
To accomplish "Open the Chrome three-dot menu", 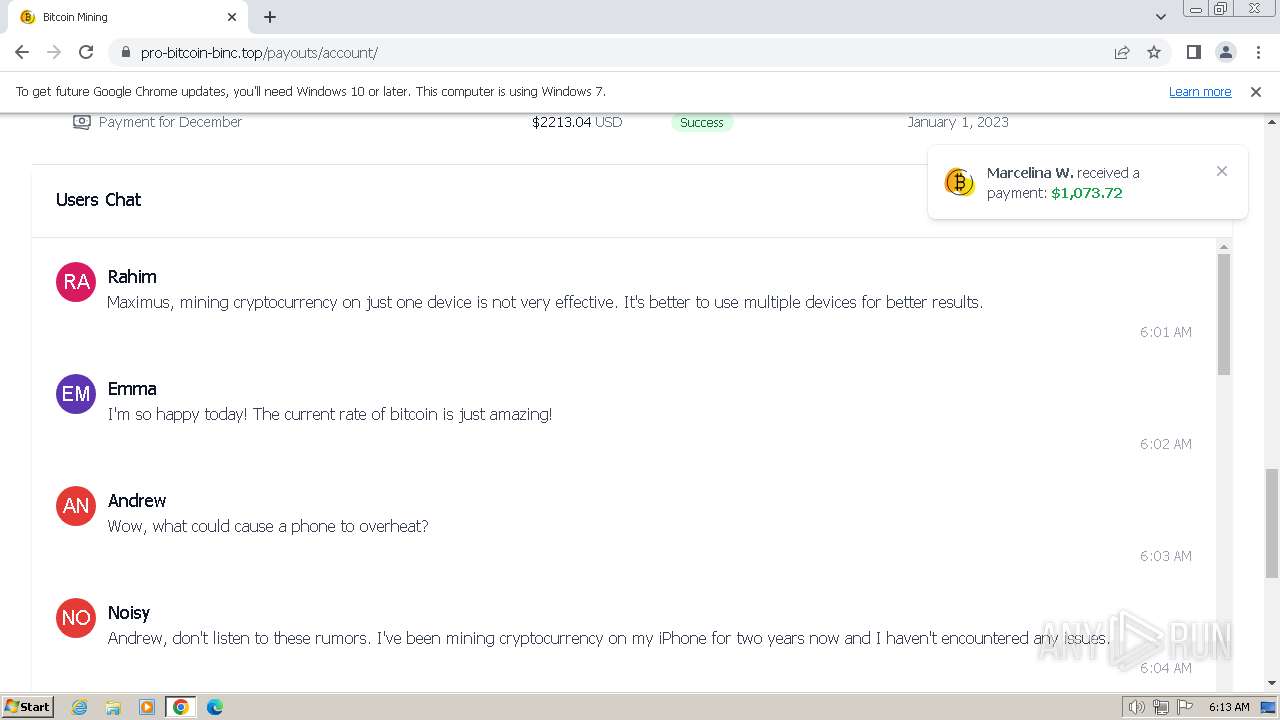I will tap(1257, 52).
